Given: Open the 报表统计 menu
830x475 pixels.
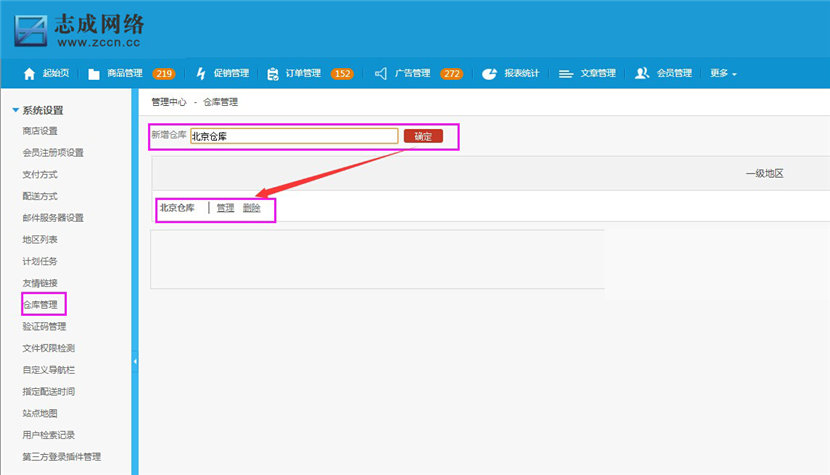Looking at the screenshot, I should click(x=521, y=73).
